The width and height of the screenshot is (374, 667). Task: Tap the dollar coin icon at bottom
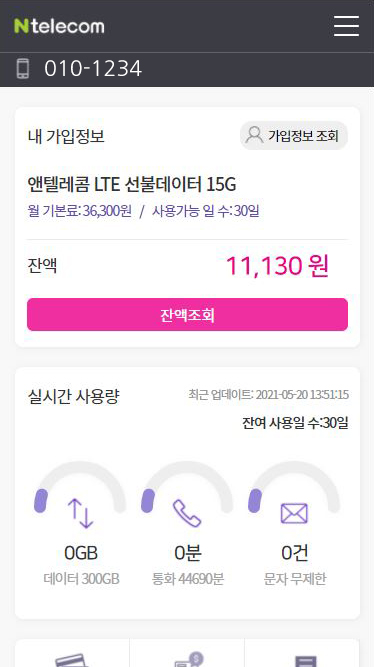(189, 659)
